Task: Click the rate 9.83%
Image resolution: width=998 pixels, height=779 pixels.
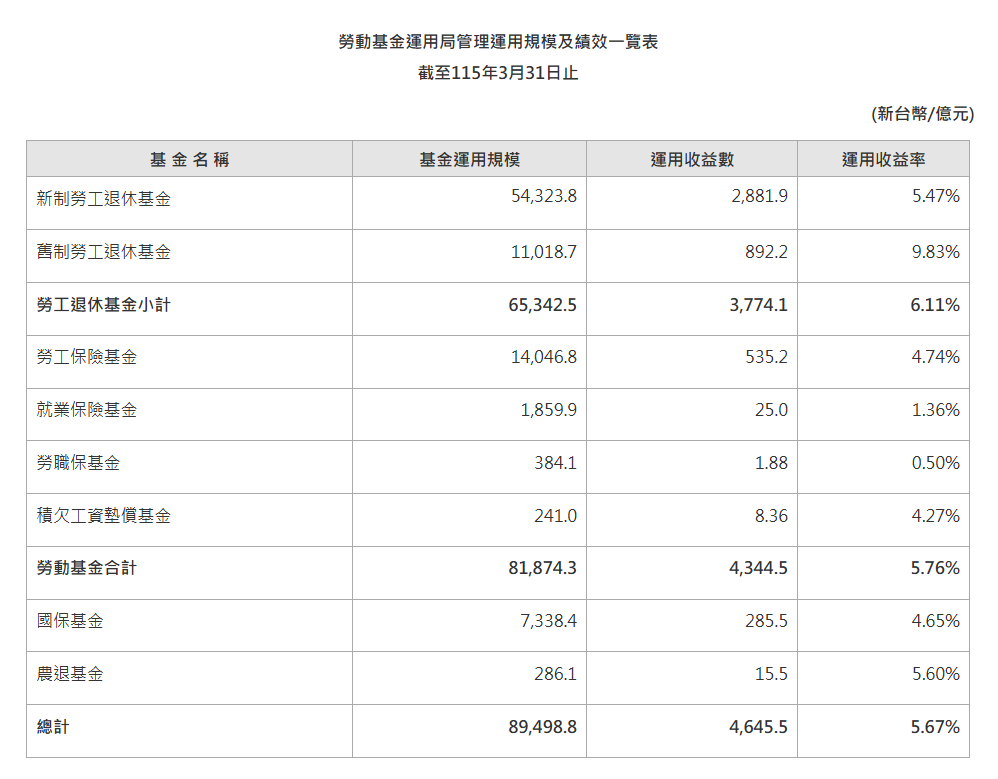Action: click(x=936, y=252)
